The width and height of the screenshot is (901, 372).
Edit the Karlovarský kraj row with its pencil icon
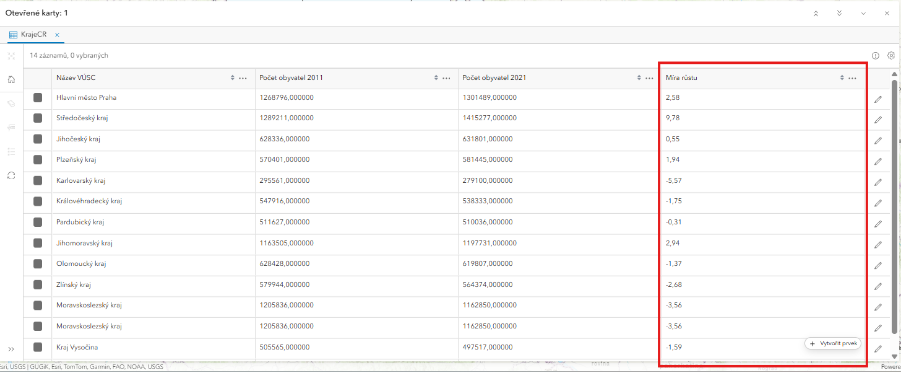pos(877,182)
